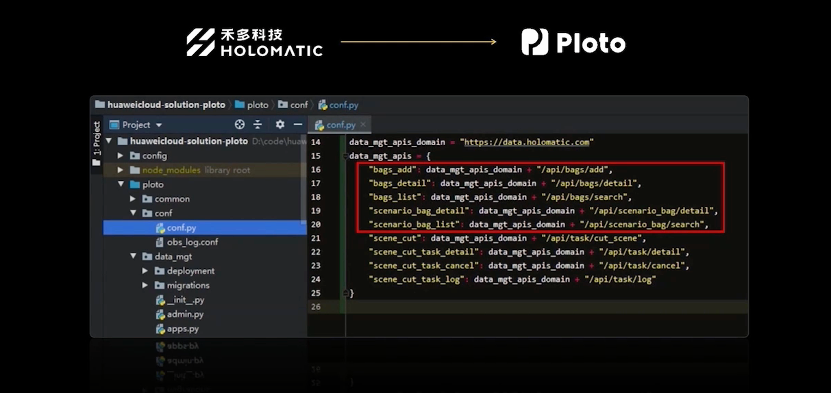Image resolution: width=832 pixels, height=394 pixels.
Task: Click the 1: Project side tool tab
Action: (x=97, y=143)
